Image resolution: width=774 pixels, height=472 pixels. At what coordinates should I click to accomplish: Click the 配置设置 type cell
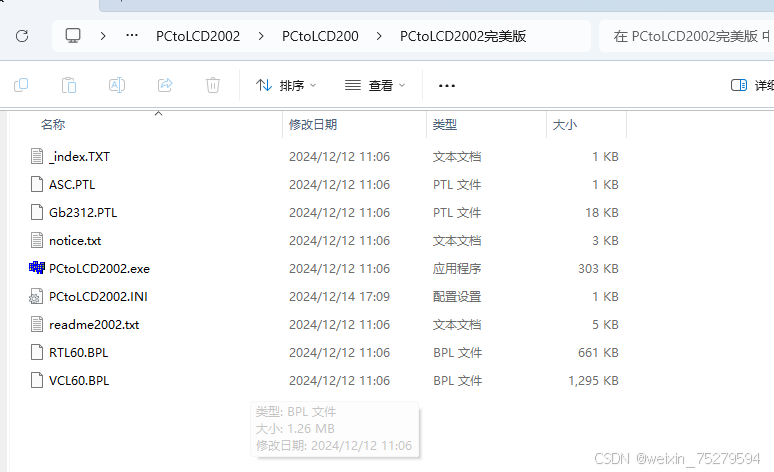pos(457,297)
